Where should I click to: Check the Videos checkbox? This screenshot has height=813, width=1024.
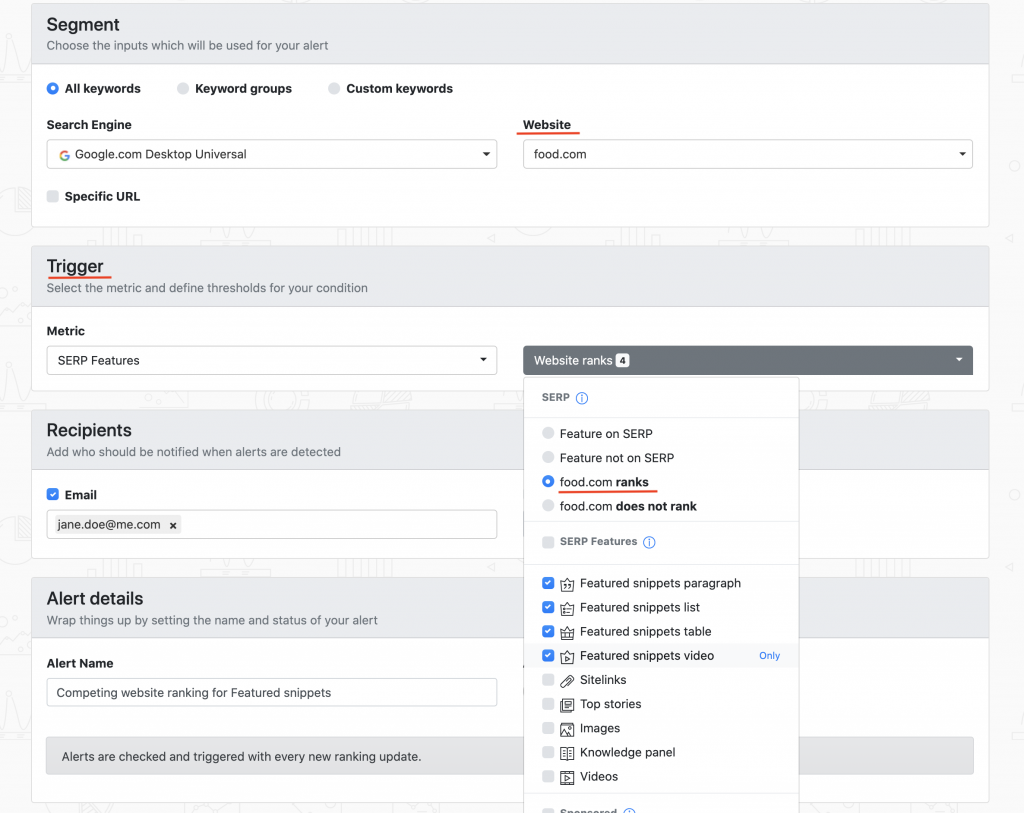coord(548,776)
